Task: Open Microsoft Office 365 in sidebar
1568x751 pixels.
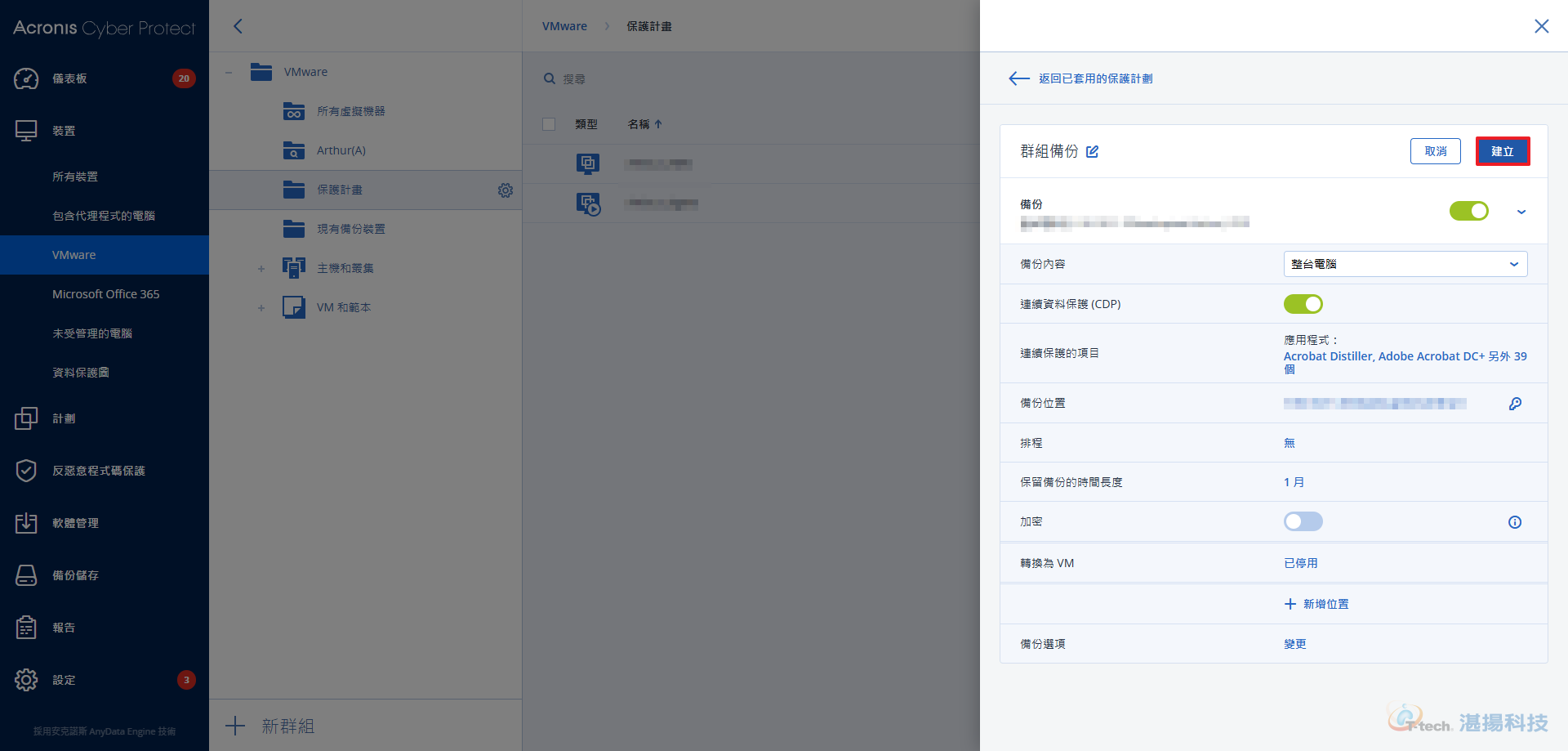Action: [105, 294]
